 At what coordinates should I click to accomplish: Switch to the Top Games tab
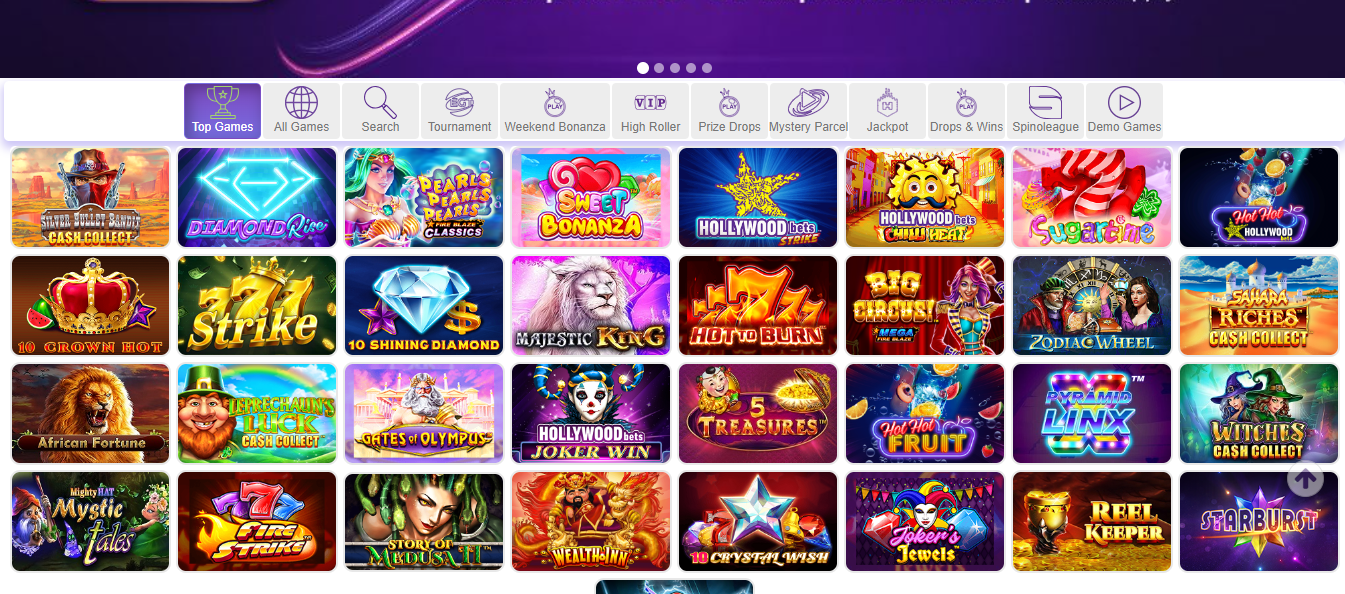click(222, 111)
